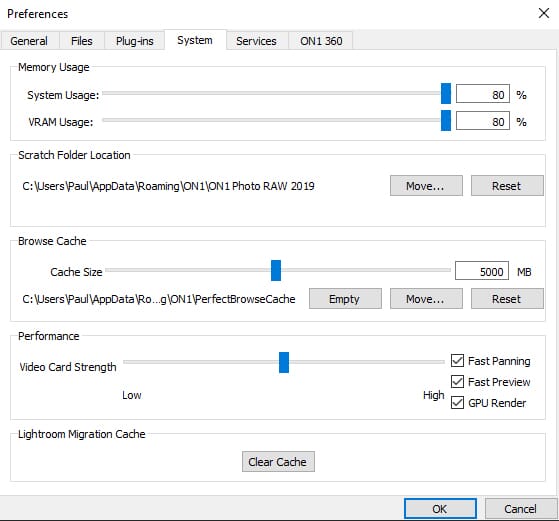Click the VRAM Usage slider handle
This screenshot has height=521, width=559.
446,121
